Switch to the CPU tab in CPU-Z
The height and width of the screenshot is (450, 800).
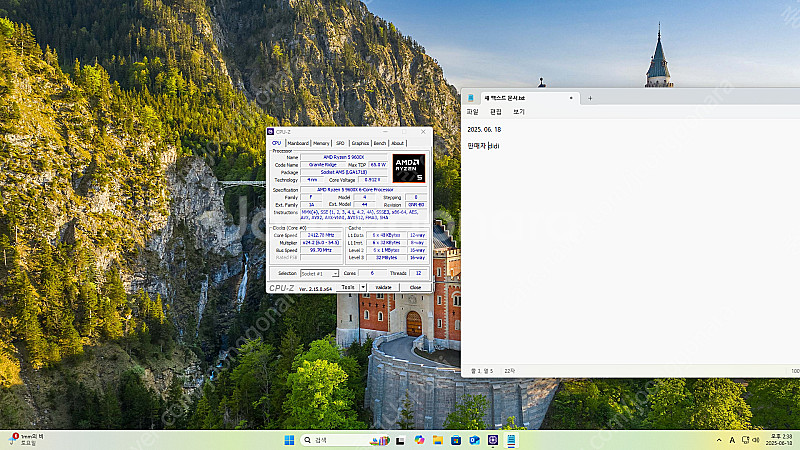tap(277, 143)
